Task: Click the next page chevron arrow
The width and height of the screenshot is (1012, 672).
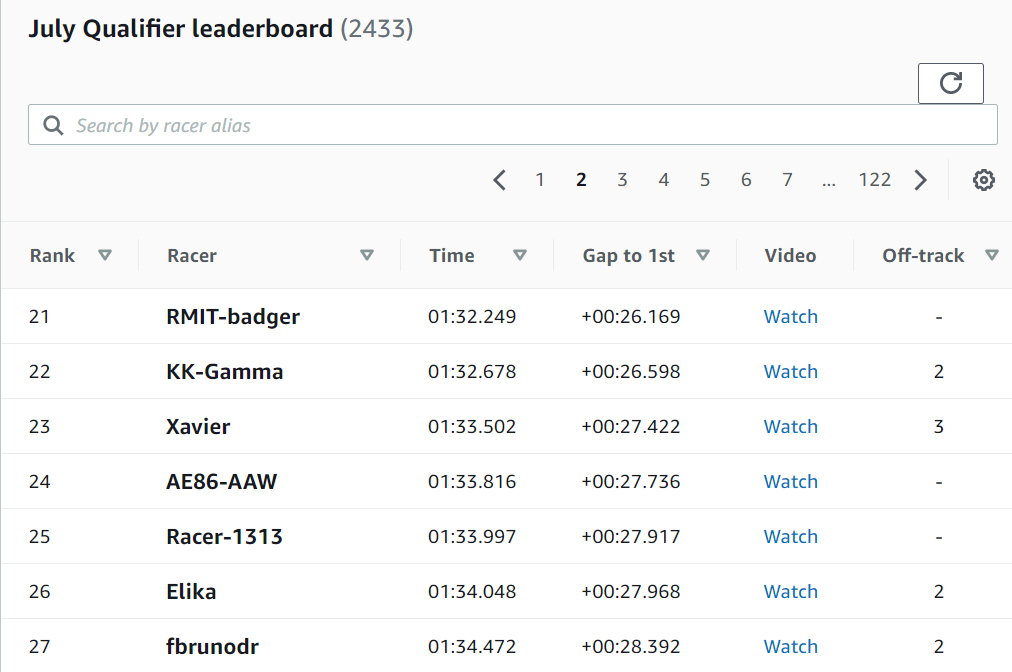Action: pyautogui.click(x=920, y=180)
